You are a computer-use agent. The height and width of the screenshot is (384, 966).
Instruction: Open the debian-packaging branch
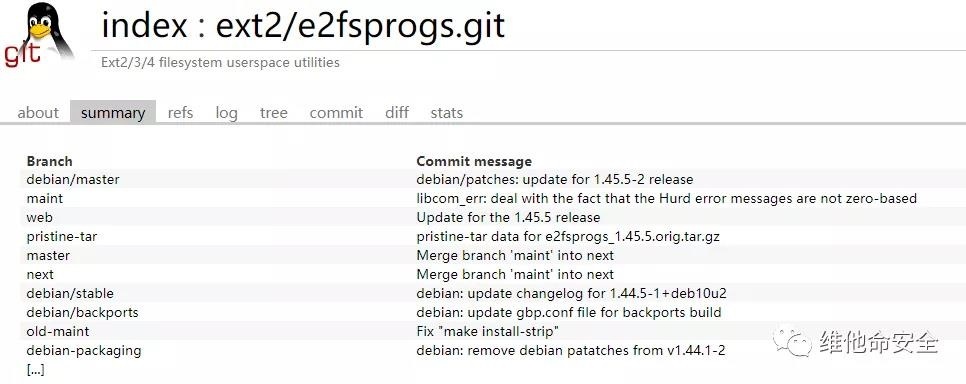click(84, 350)
